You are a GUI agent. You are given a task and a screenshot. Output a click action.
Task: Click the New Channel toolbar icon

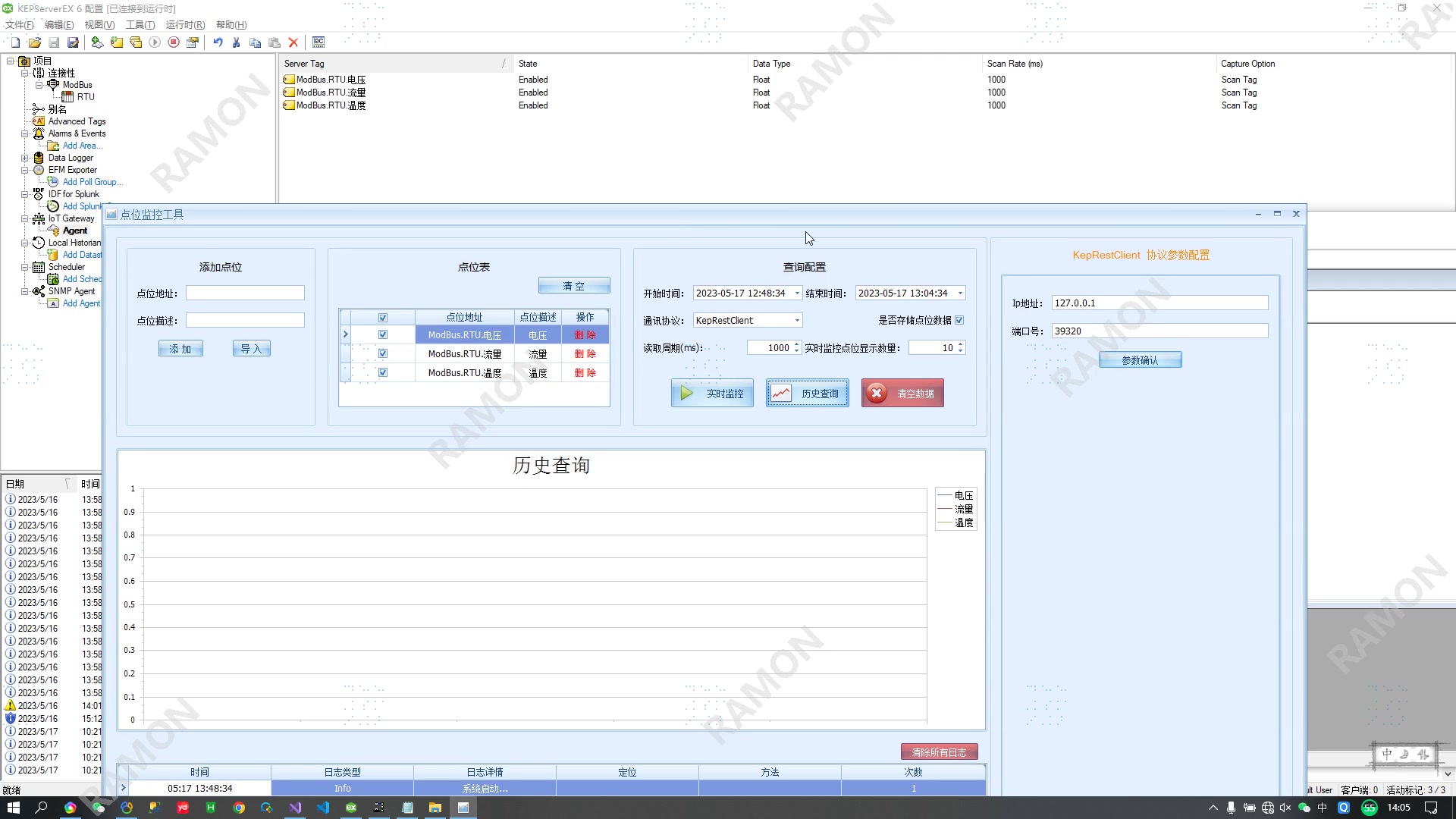click(x=97, y=42)
